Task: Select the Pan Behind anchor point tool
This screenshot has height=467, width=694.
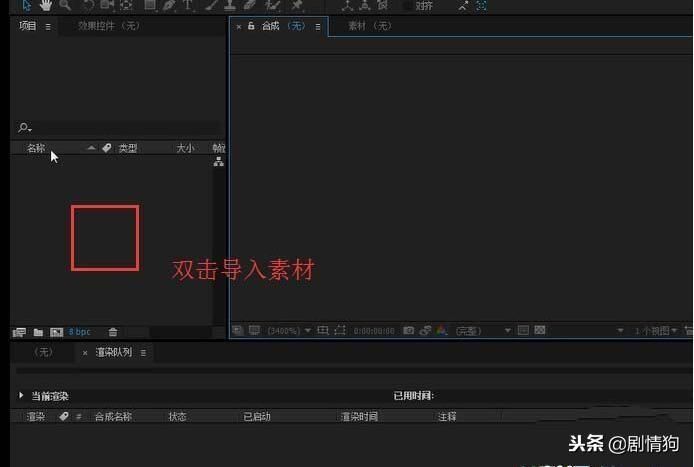Action: point(126,5)
